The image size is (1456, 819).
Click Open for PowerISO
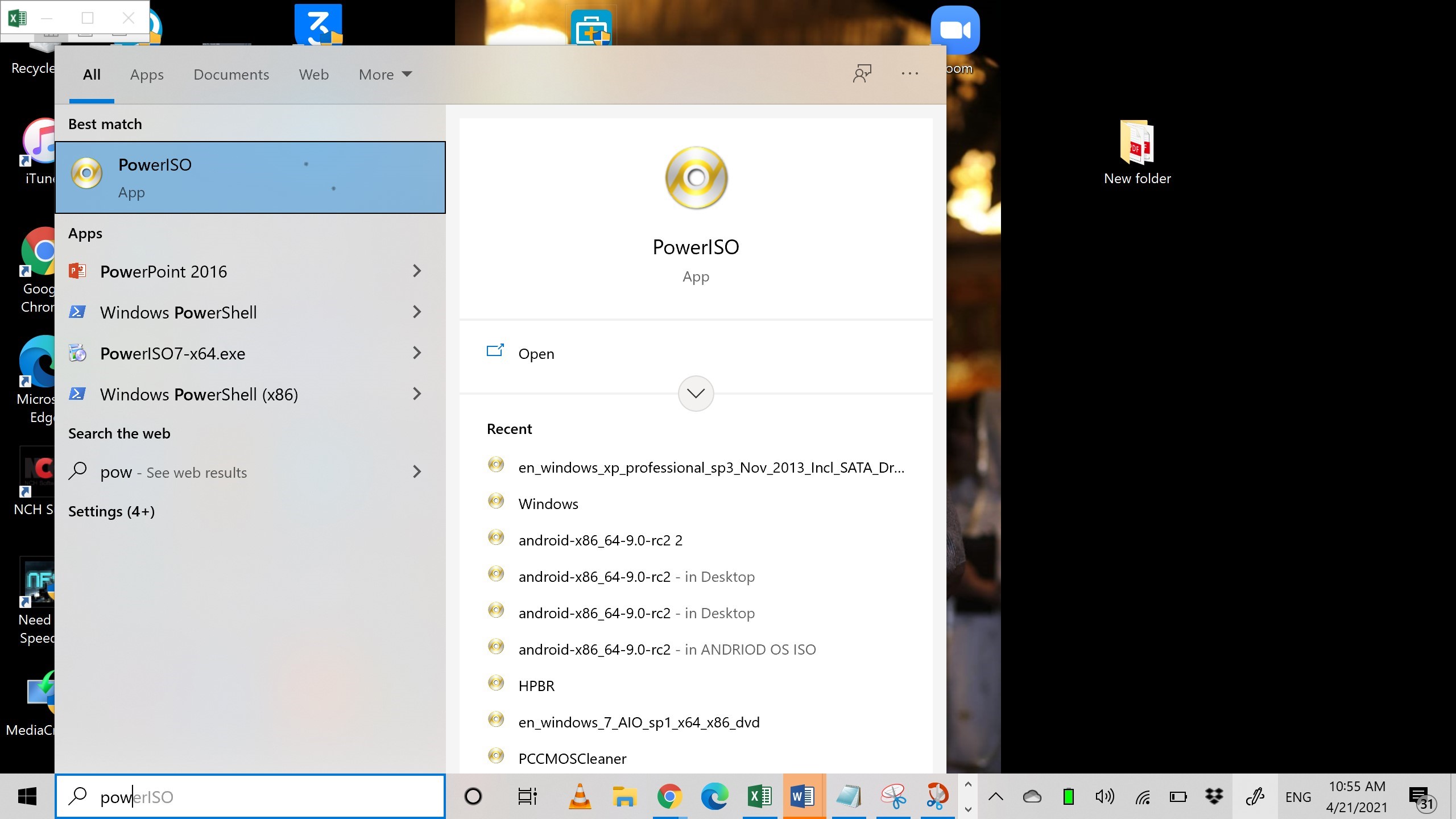click(696, 353)
